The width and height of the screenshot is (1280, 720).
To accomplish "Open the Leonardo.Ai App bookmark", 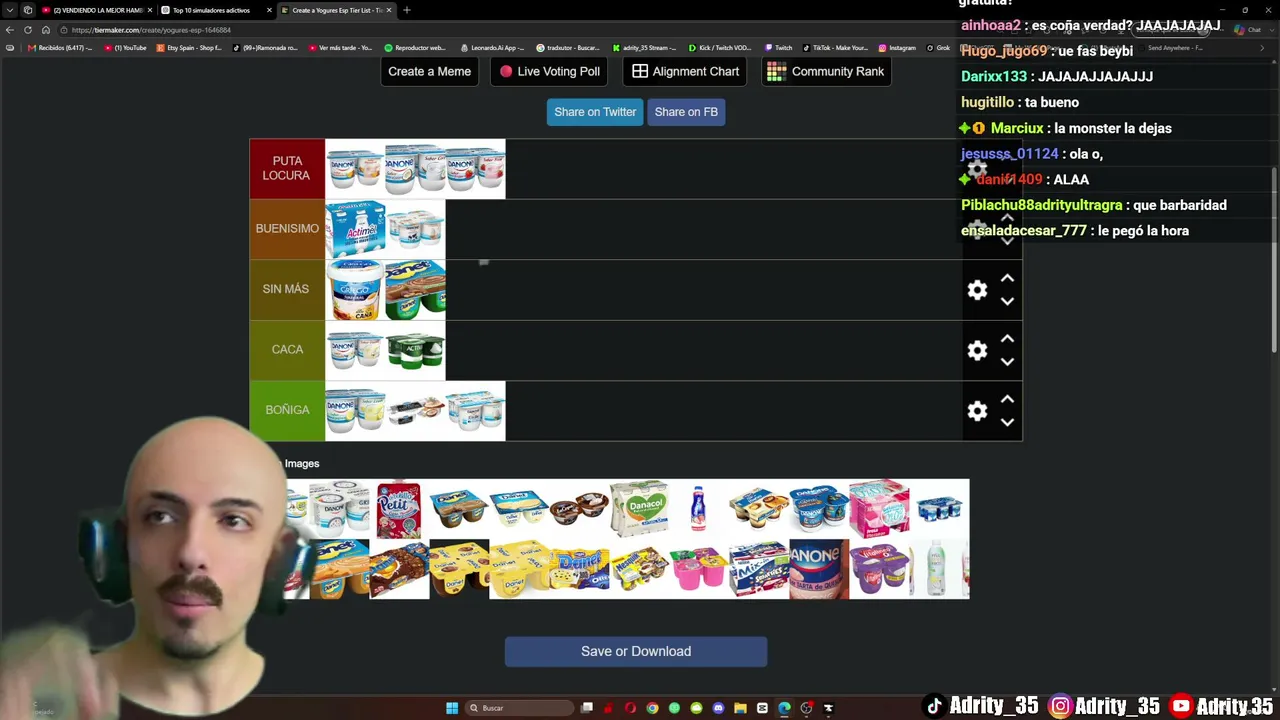I will coord(493,48).
